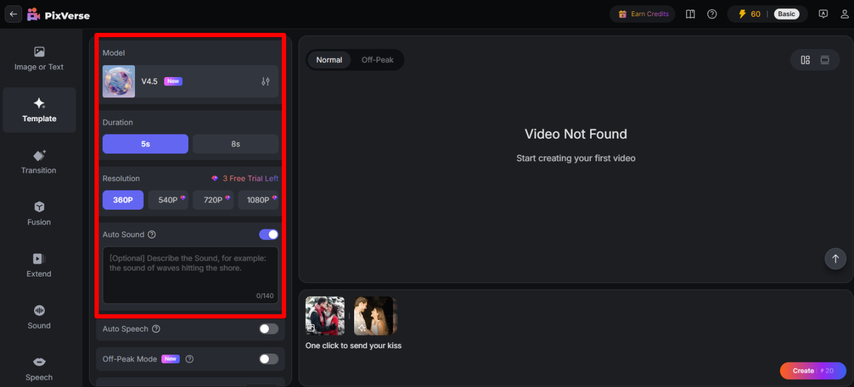
Task: Click the V4.5 model thumbnail
Action: pyautogui.click(x=119, y=82)
